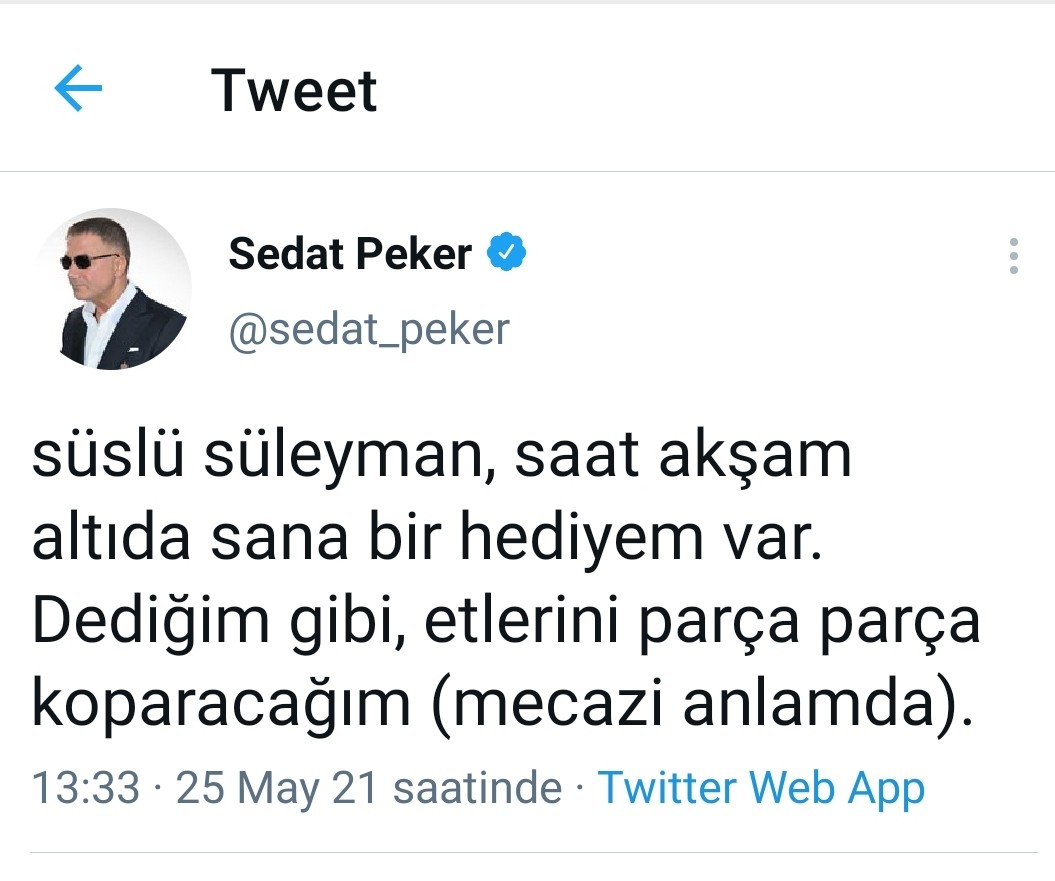Click the "Dediğim gibi," phrase
Viewport: 1055px width, 881px height.
pos(219,625)
